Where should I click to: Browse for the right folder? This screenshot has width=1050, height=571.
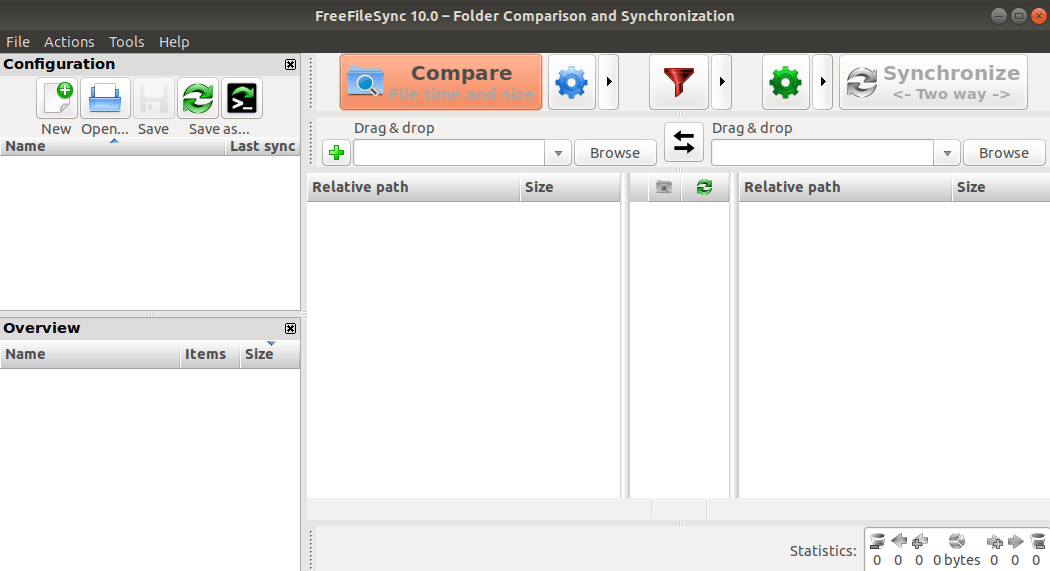tap(1004, 153)
